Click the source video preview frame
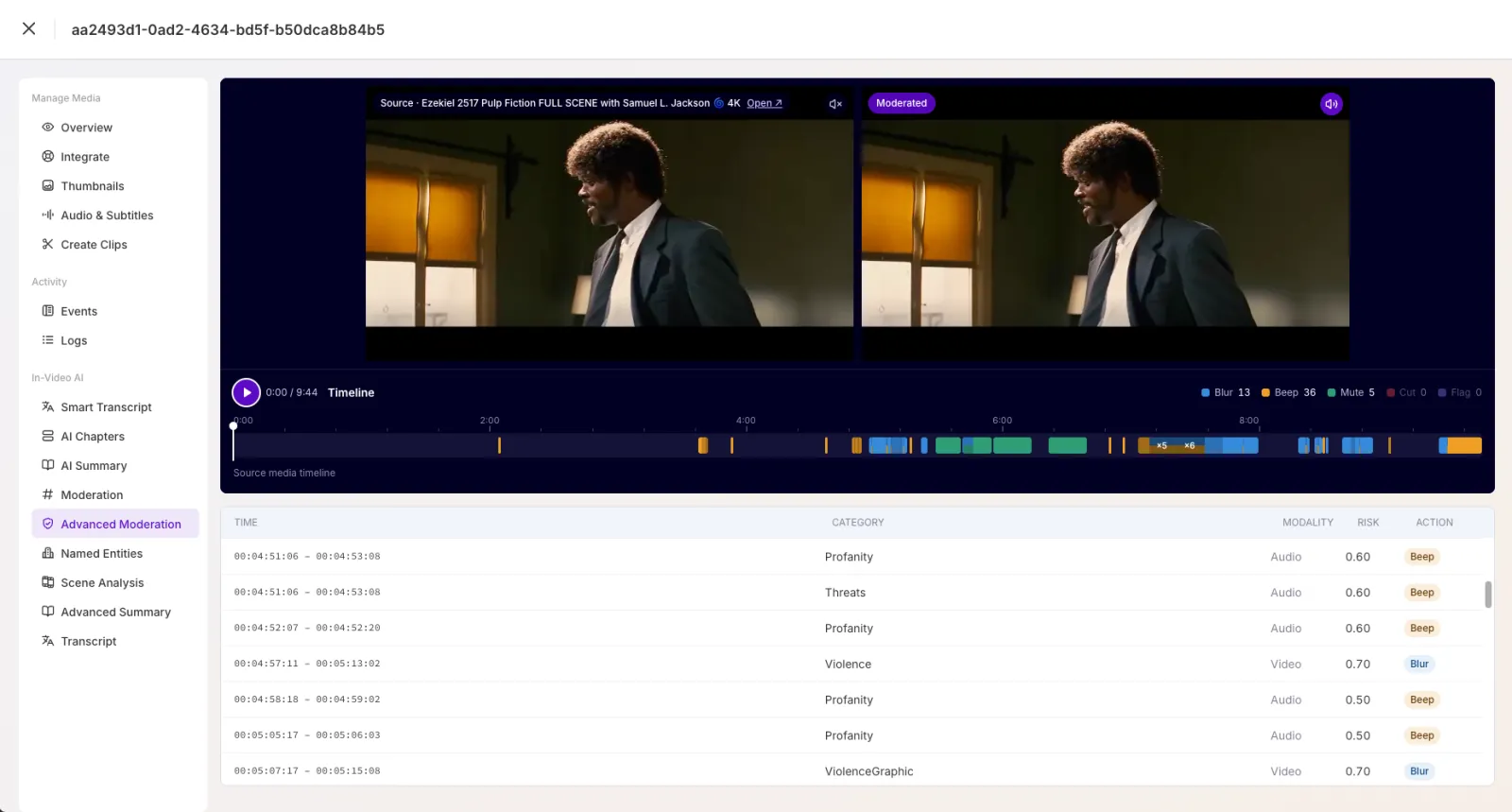This screenshot has width=1512, height=812. pos(609,223)
